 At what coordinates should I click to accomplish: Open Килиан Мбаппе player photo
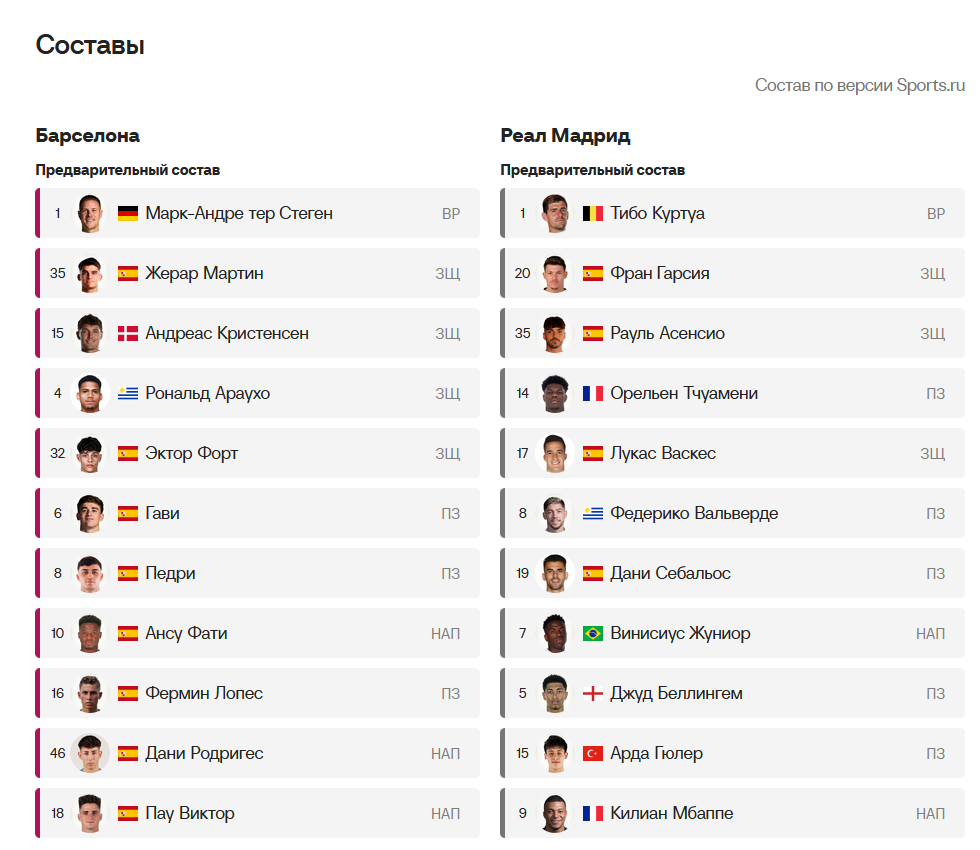[x=555, y=813]
